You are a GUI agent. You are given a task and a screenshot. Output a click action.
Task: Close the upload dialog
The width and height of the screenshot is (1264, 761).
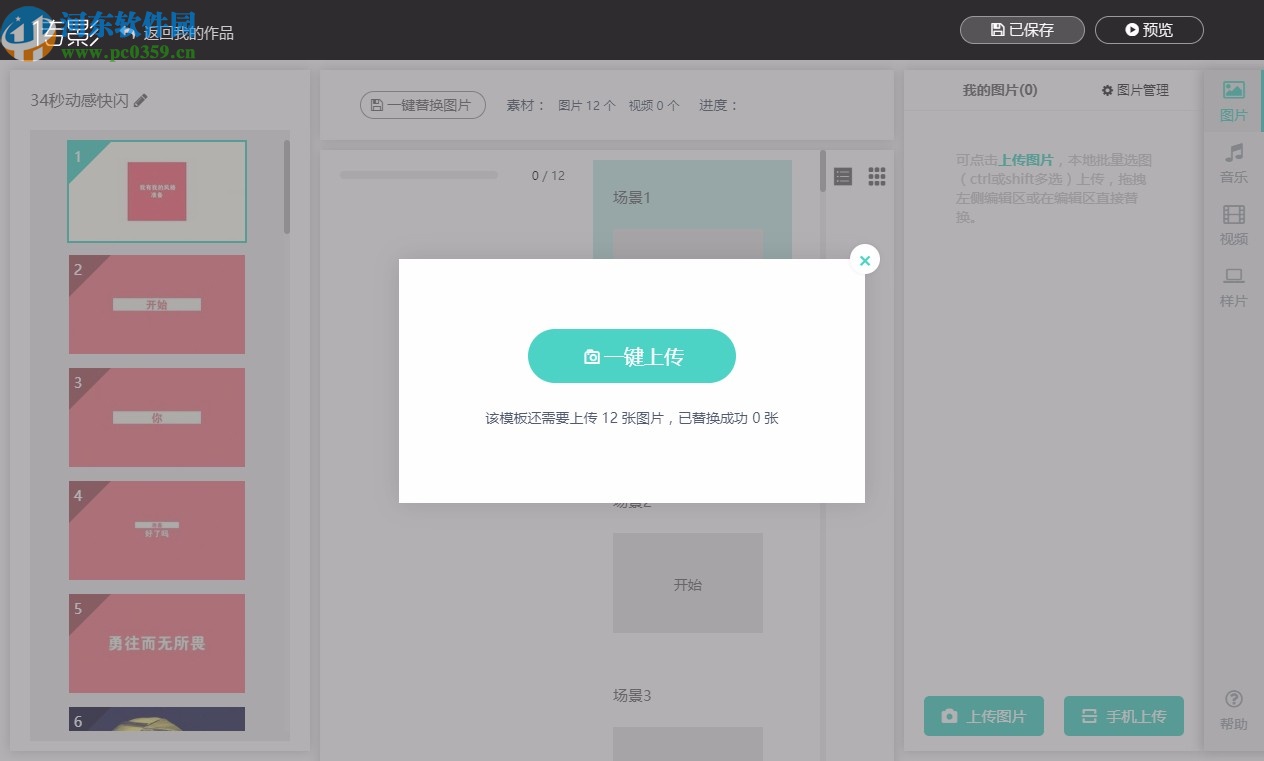tap(864, 259)
